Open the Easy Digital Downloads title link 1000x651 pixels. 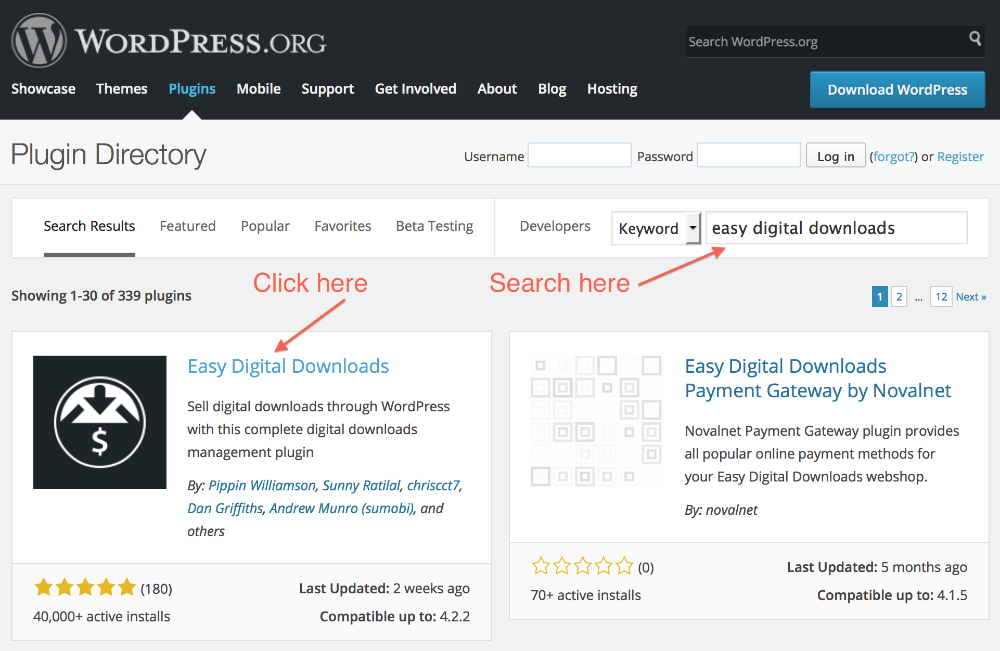[288, 366]
